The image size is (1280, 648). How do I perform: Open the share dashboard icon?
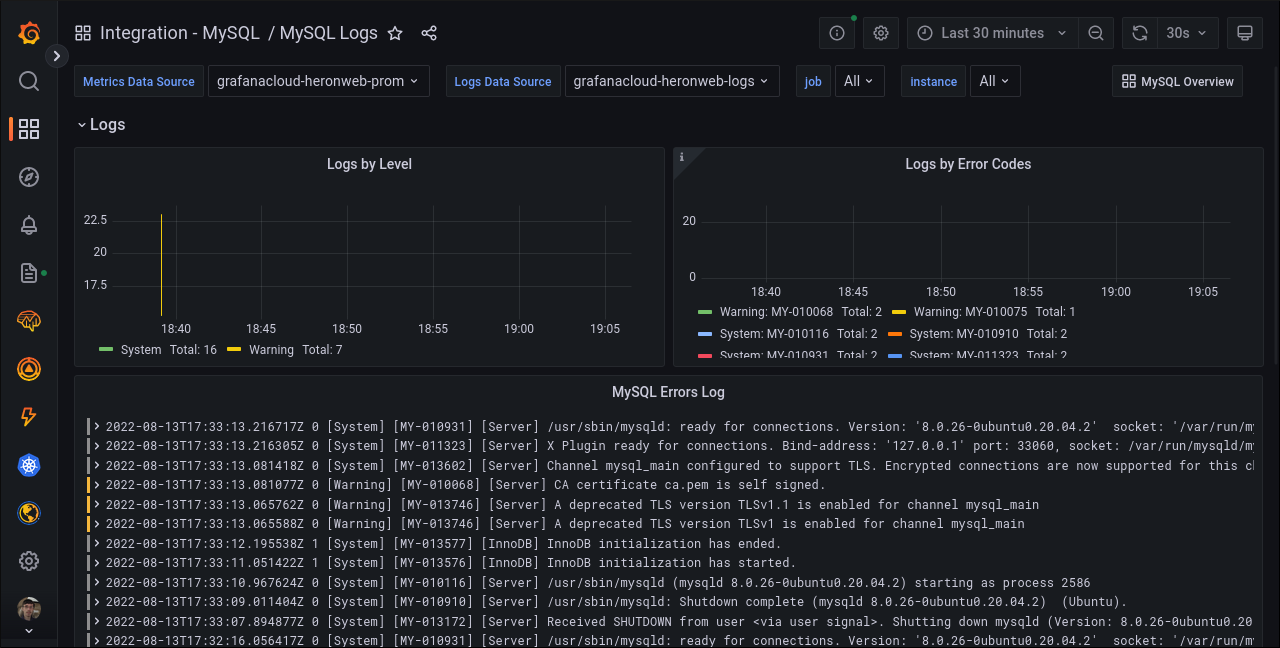pos(429,33)
